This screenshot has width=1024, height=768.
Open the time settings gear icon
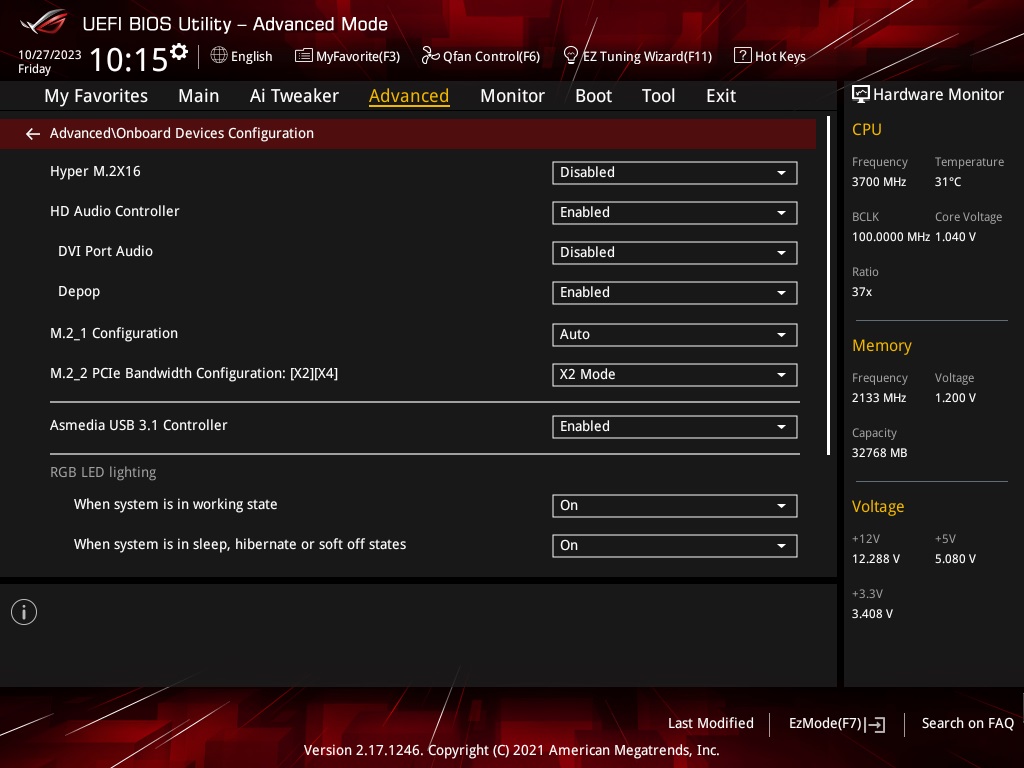[179, 52]
